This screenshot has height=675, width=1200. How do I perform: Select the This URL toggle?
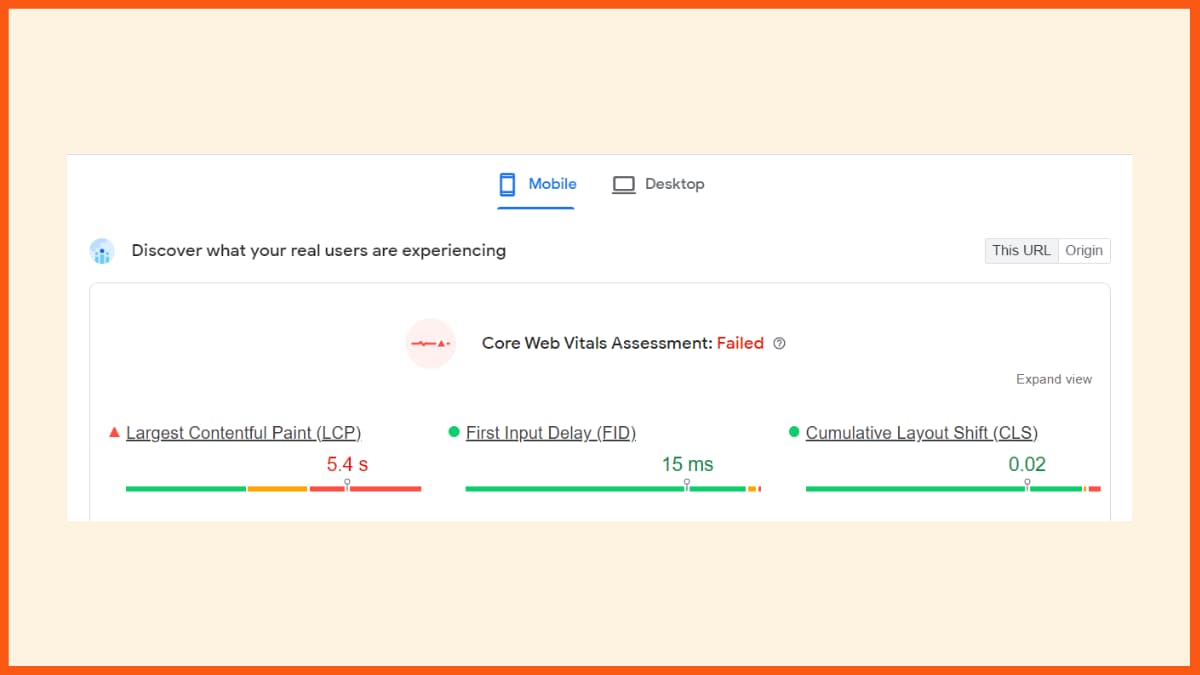(1021, 251)
